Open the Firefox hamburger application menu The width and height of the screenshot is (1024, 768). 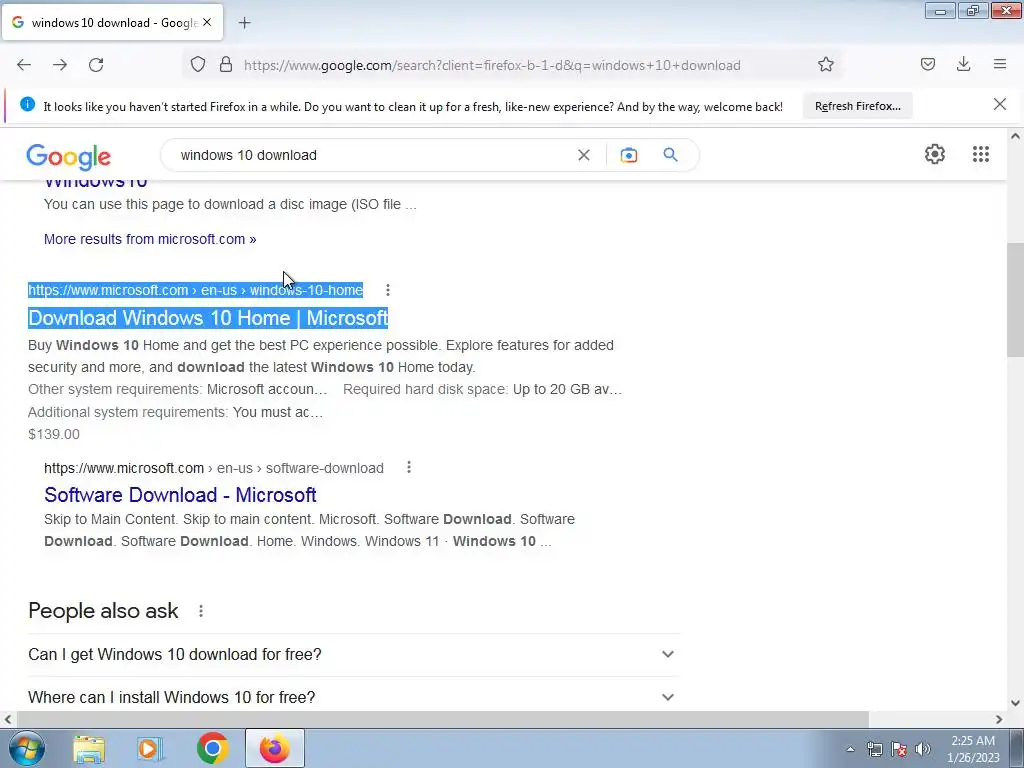click(x=1000, y=64)
